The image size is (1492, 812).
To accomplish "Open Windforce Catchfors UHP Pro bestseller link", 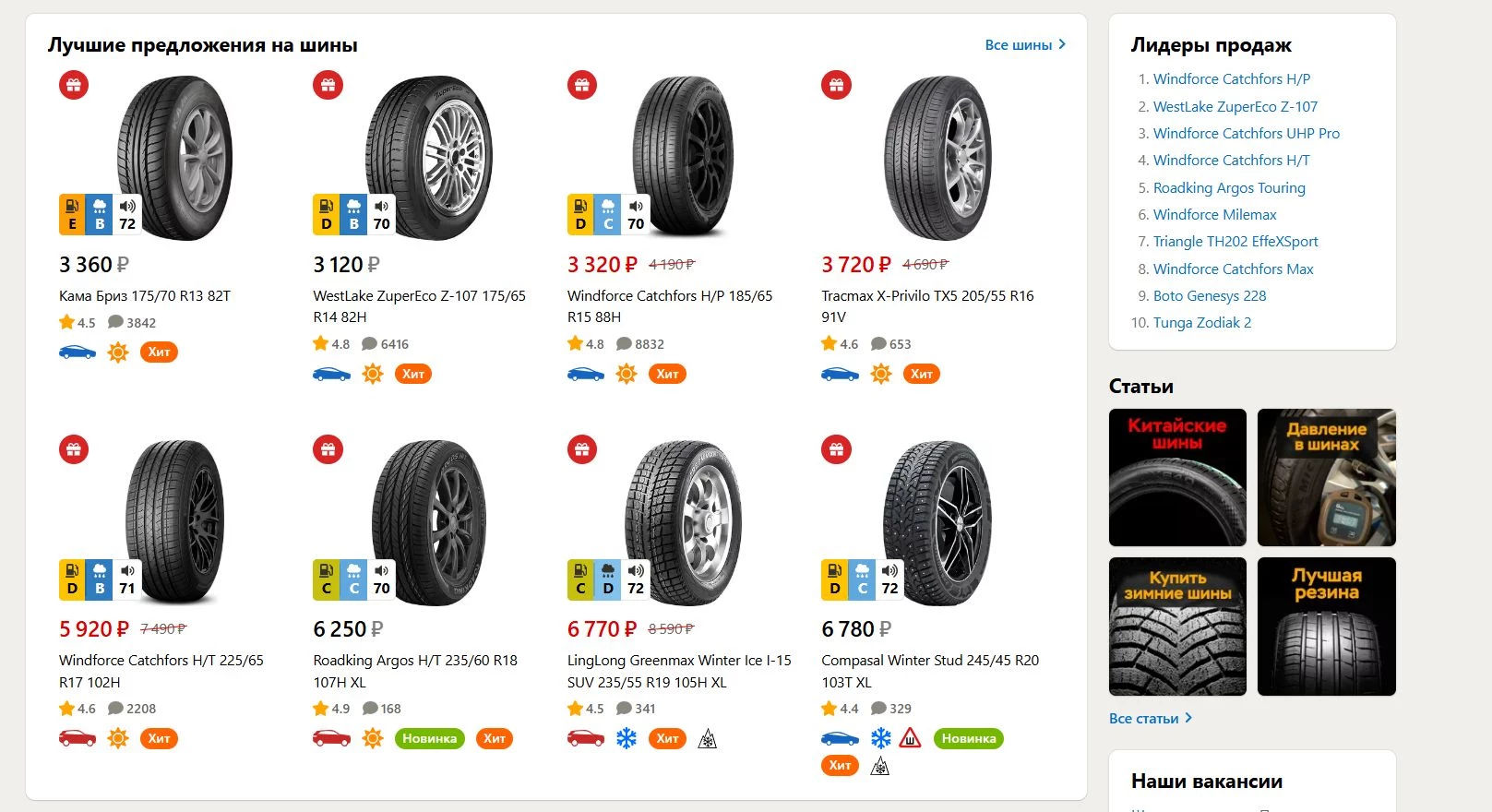I will point(1246,133).
